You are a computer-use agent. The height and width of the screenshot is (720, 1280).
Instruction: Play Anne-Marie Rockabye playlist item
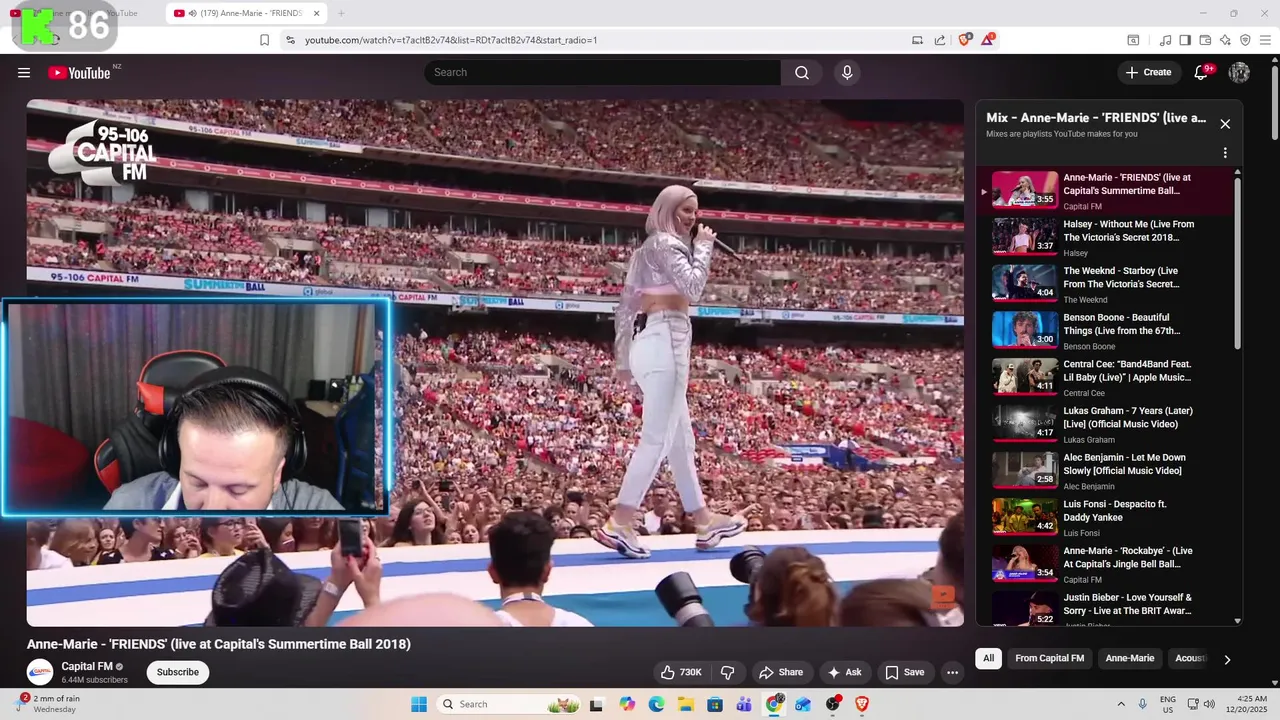click(1105, 564)
